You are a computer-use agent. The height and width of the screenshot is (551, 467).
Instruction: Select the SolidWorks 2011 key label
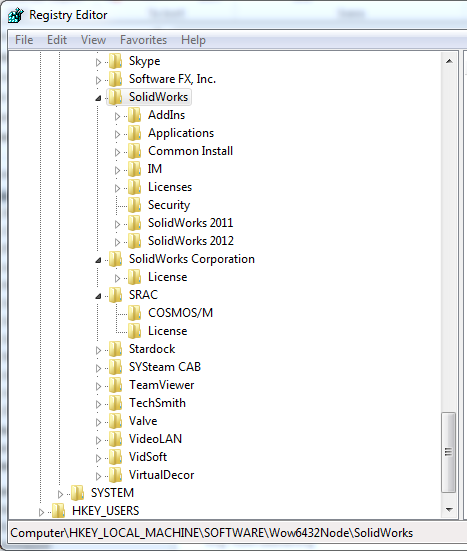pos(190,223)
